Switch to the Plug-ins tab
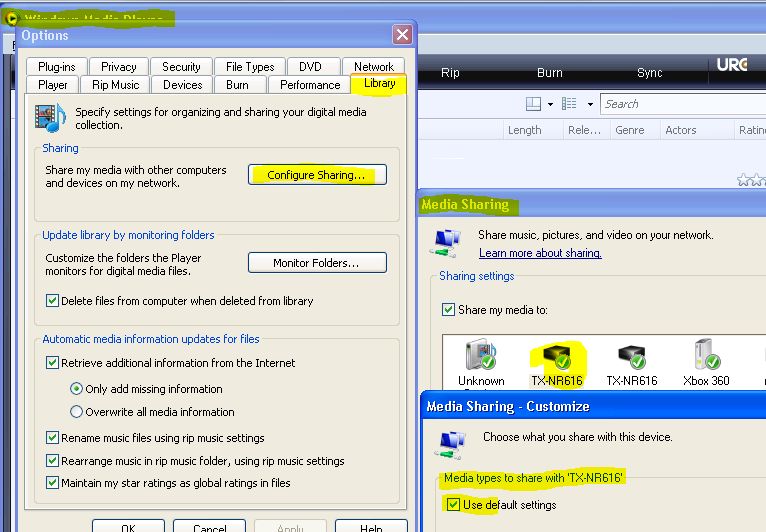Image resolution: width=766 pixels, height=532 pixels. 57,66
